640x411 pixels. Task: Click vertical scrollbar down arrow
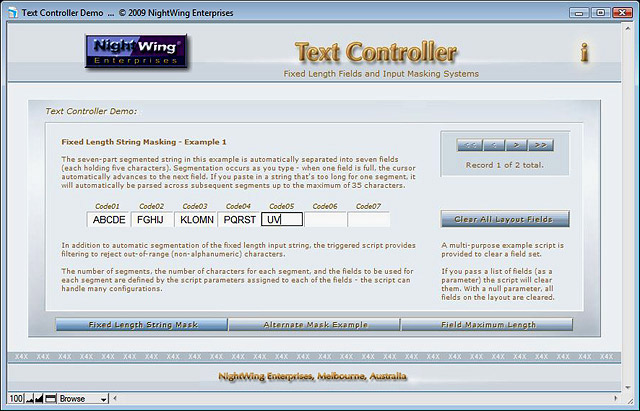click(x=627, y=387)
